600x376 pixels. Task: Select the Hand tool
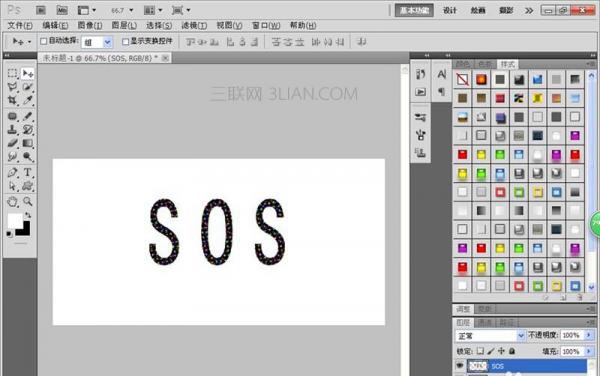pos(12,201)
